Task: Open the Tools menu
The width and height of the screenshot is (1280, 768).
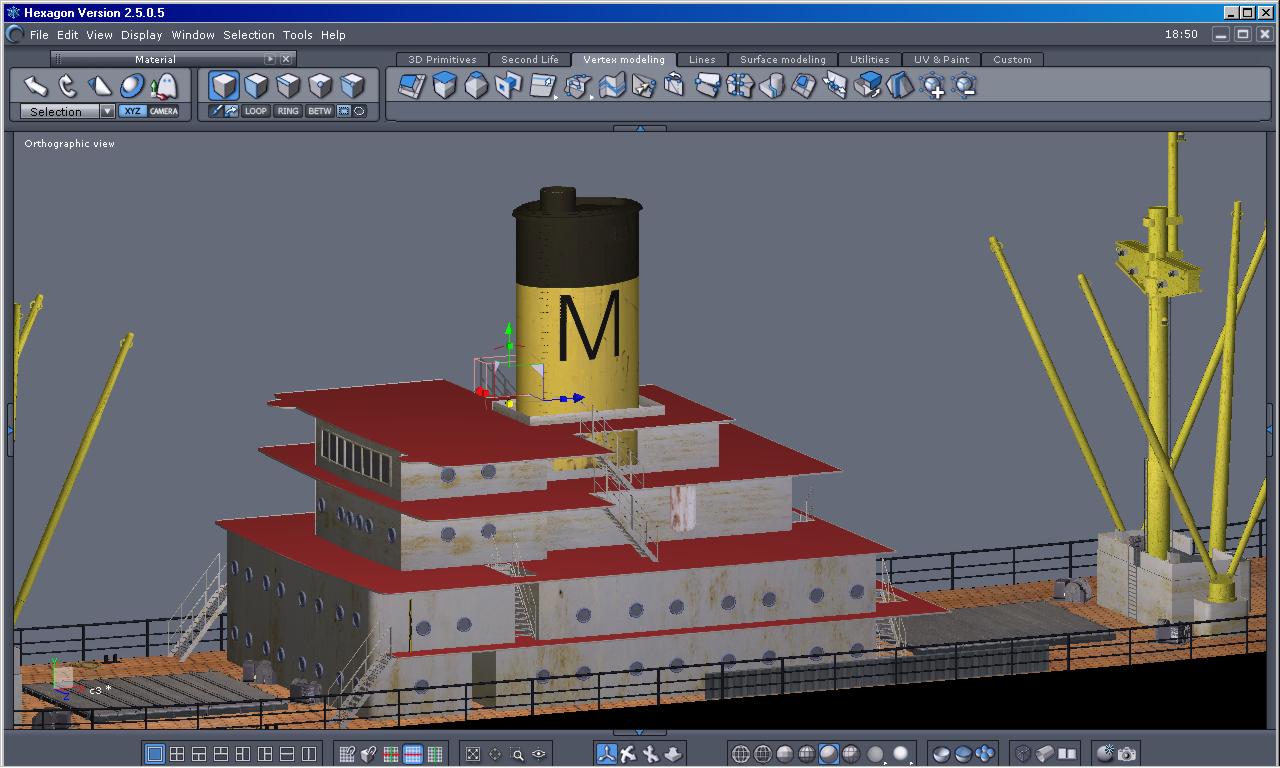Action: [298, 35]
